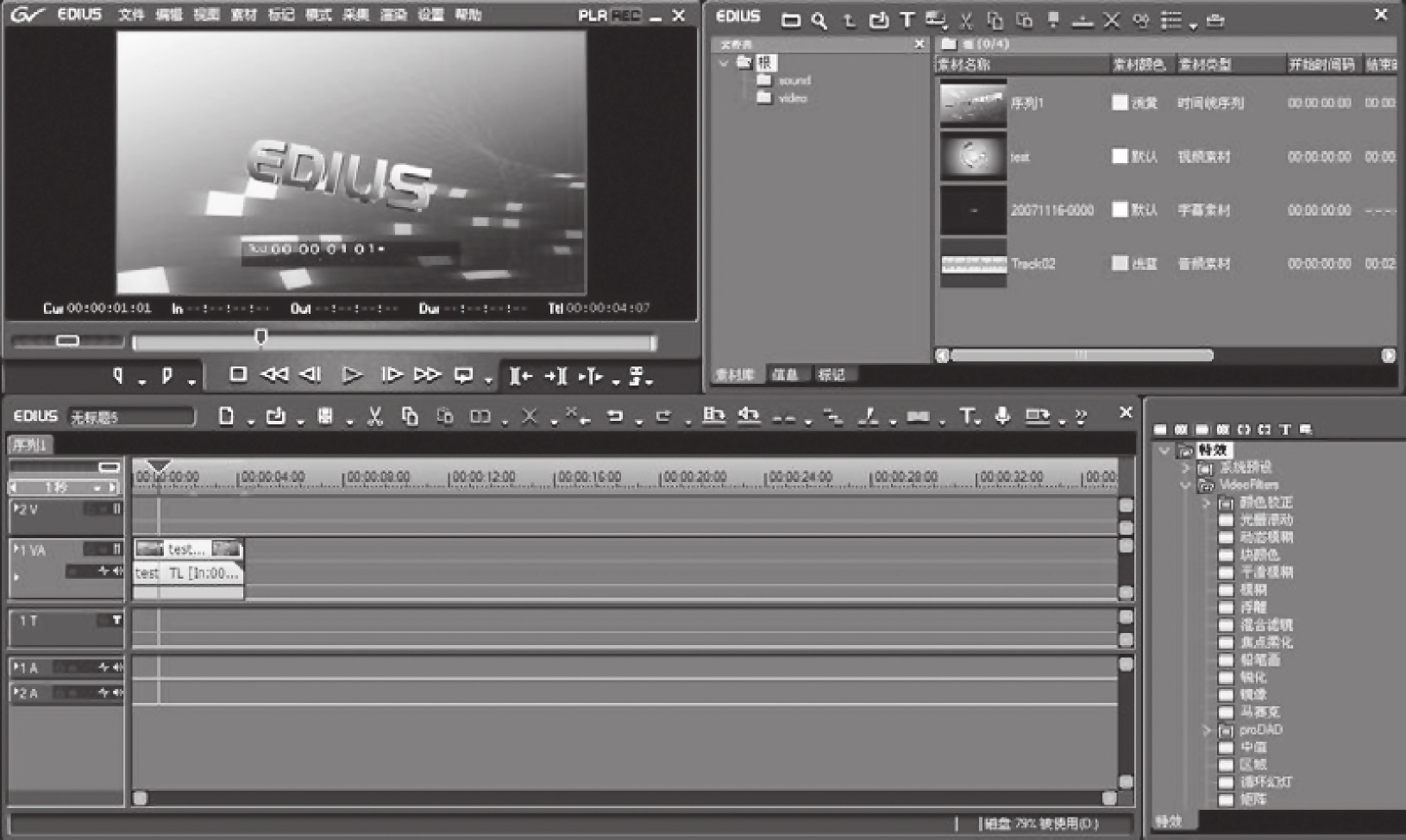This screenshot has height=840, width=1406.
Task: Click the Insert to timeline icon
Action: (x=520, y=376)
